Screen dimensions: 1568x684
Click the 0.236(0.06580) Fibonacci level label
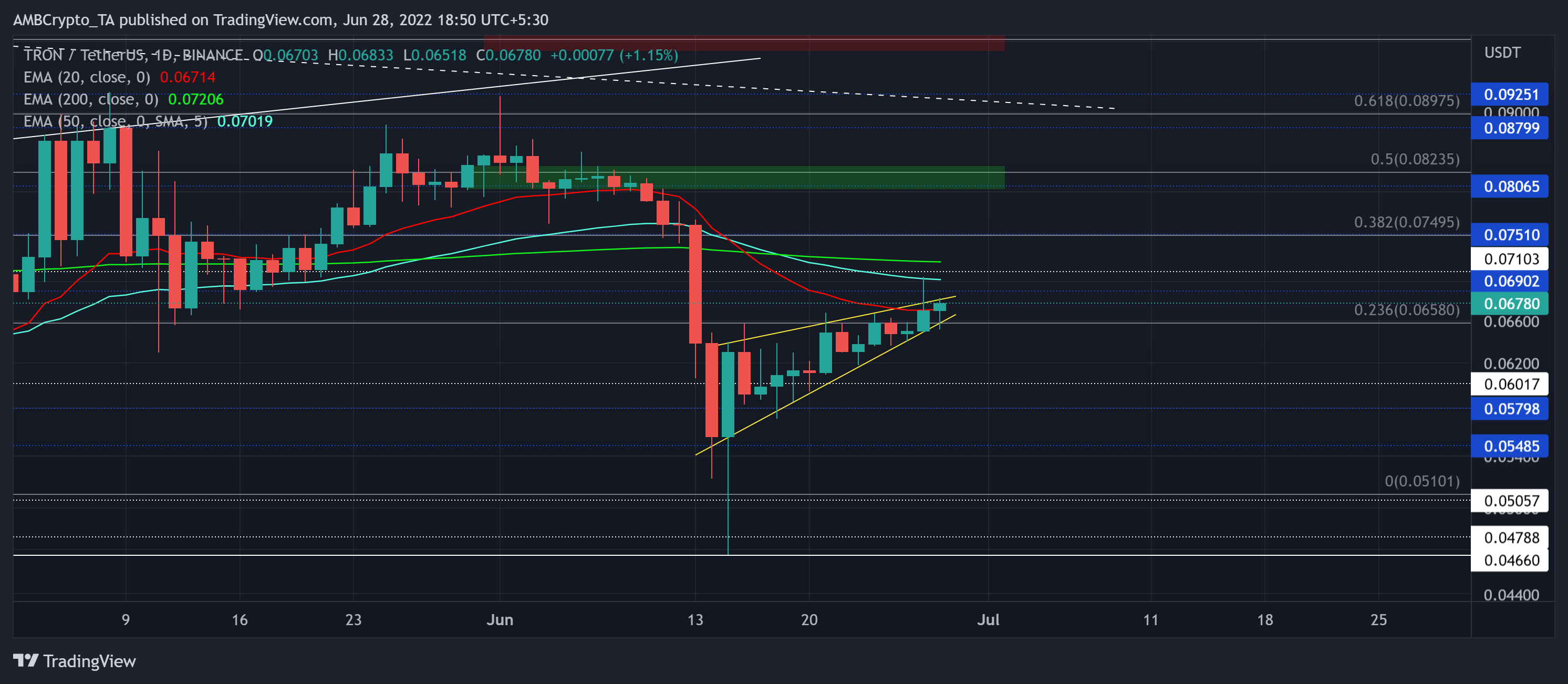[x=1407, y=310]
